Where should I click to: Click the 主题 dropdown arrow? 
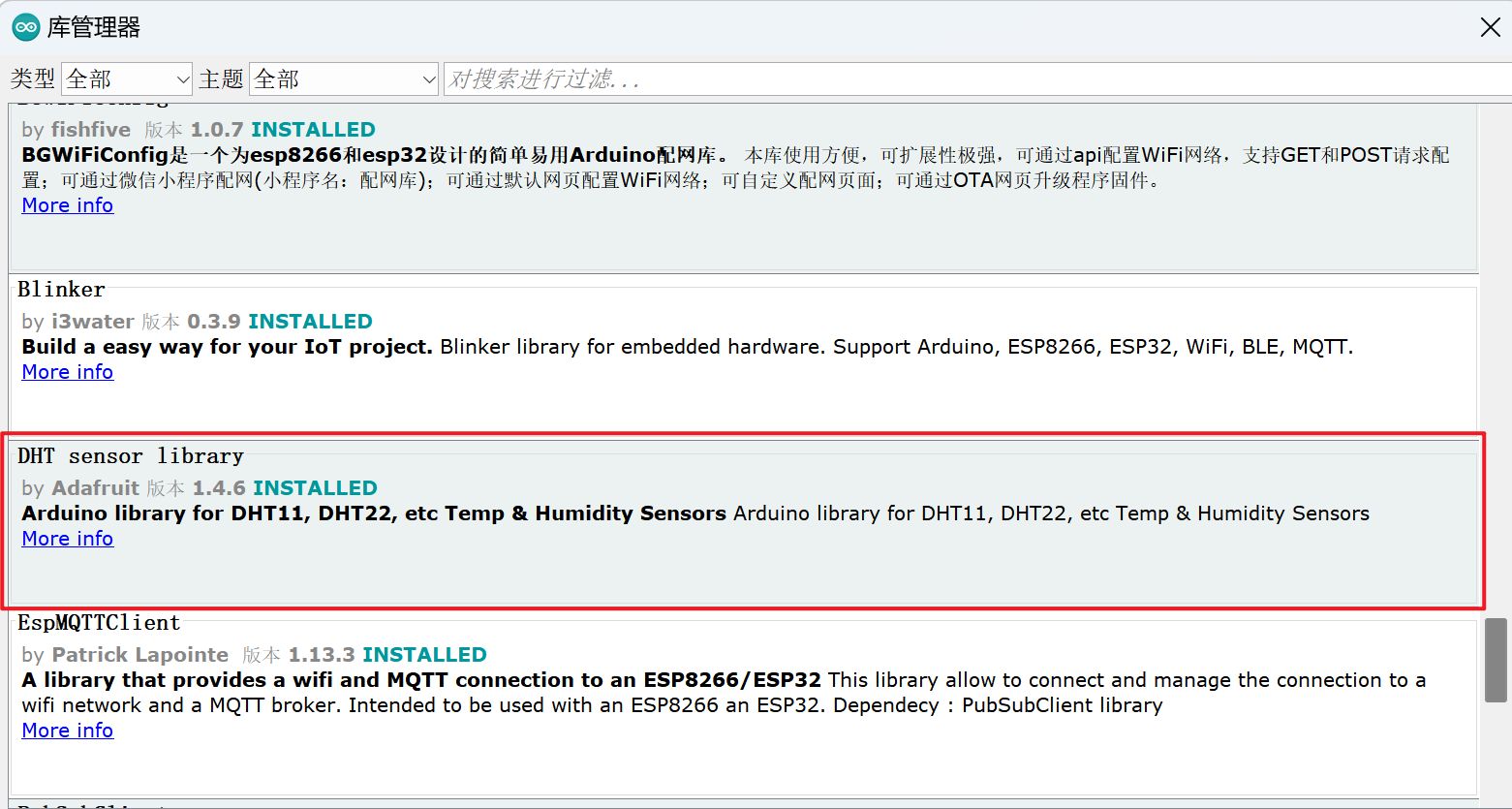point(430,78)
